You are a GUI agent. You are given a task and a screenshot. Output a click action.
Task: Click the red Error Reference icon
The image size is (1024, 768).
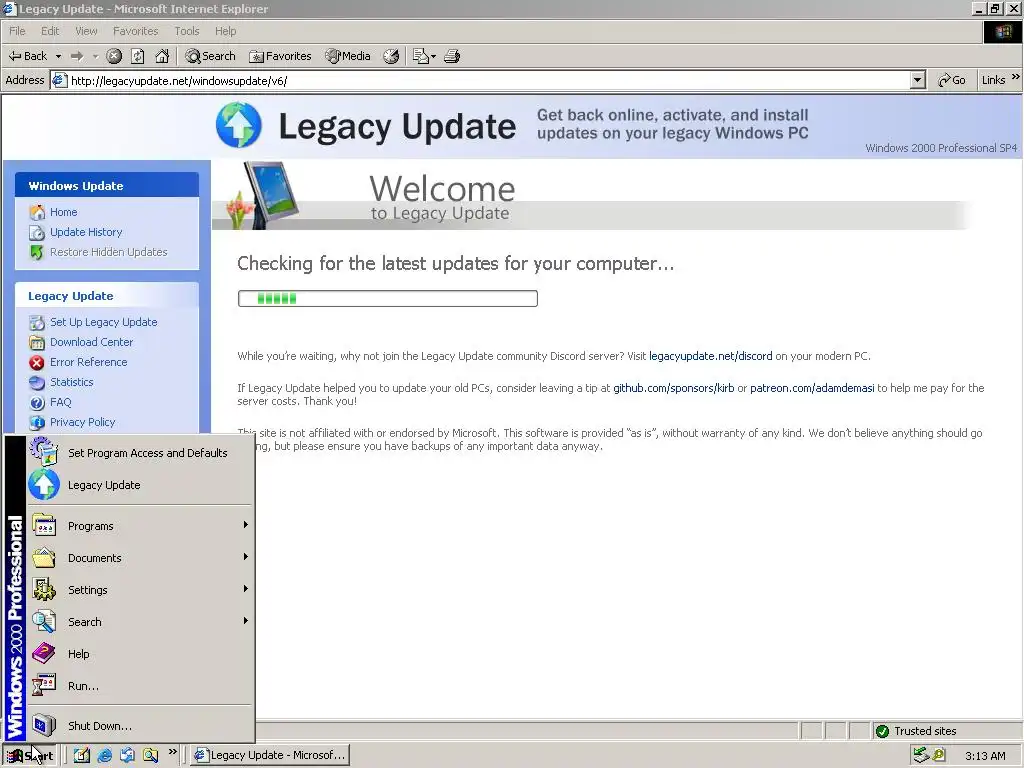pos(37,362)
